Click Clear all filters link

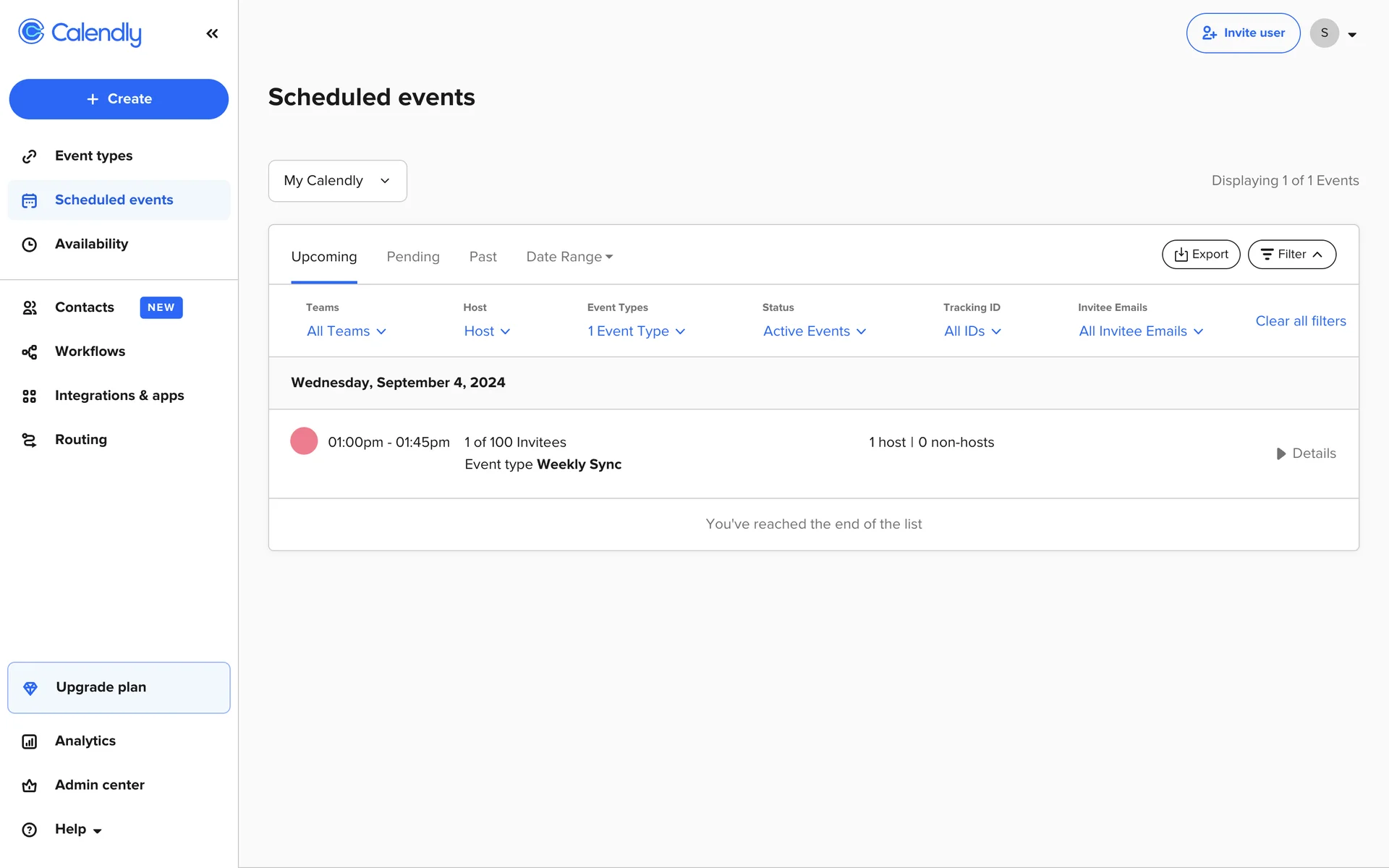[1300, 321]
